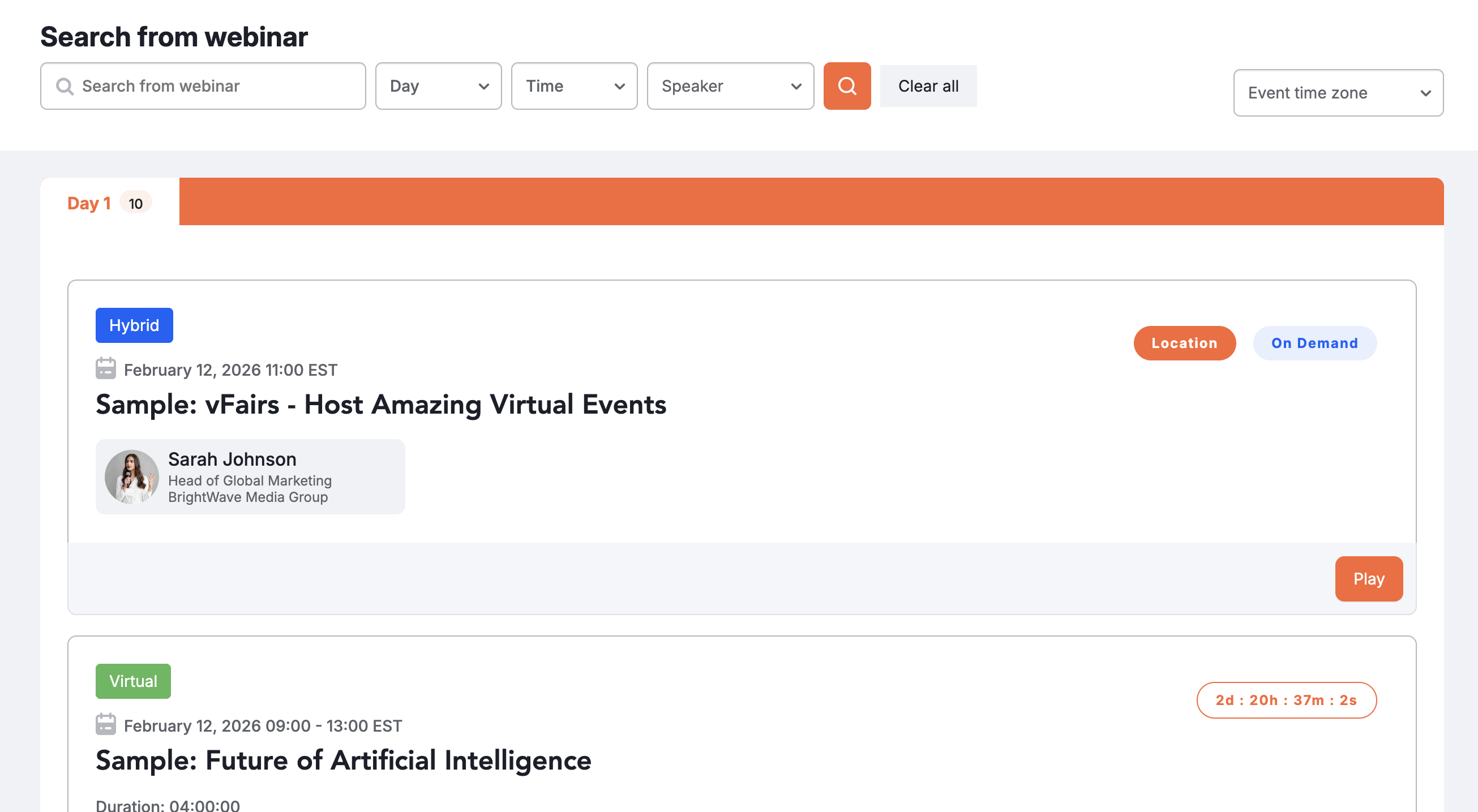1478x812 pixels.
Task: Click Sarah Johnson's speaker photo
Action: [x=131, y=476]
